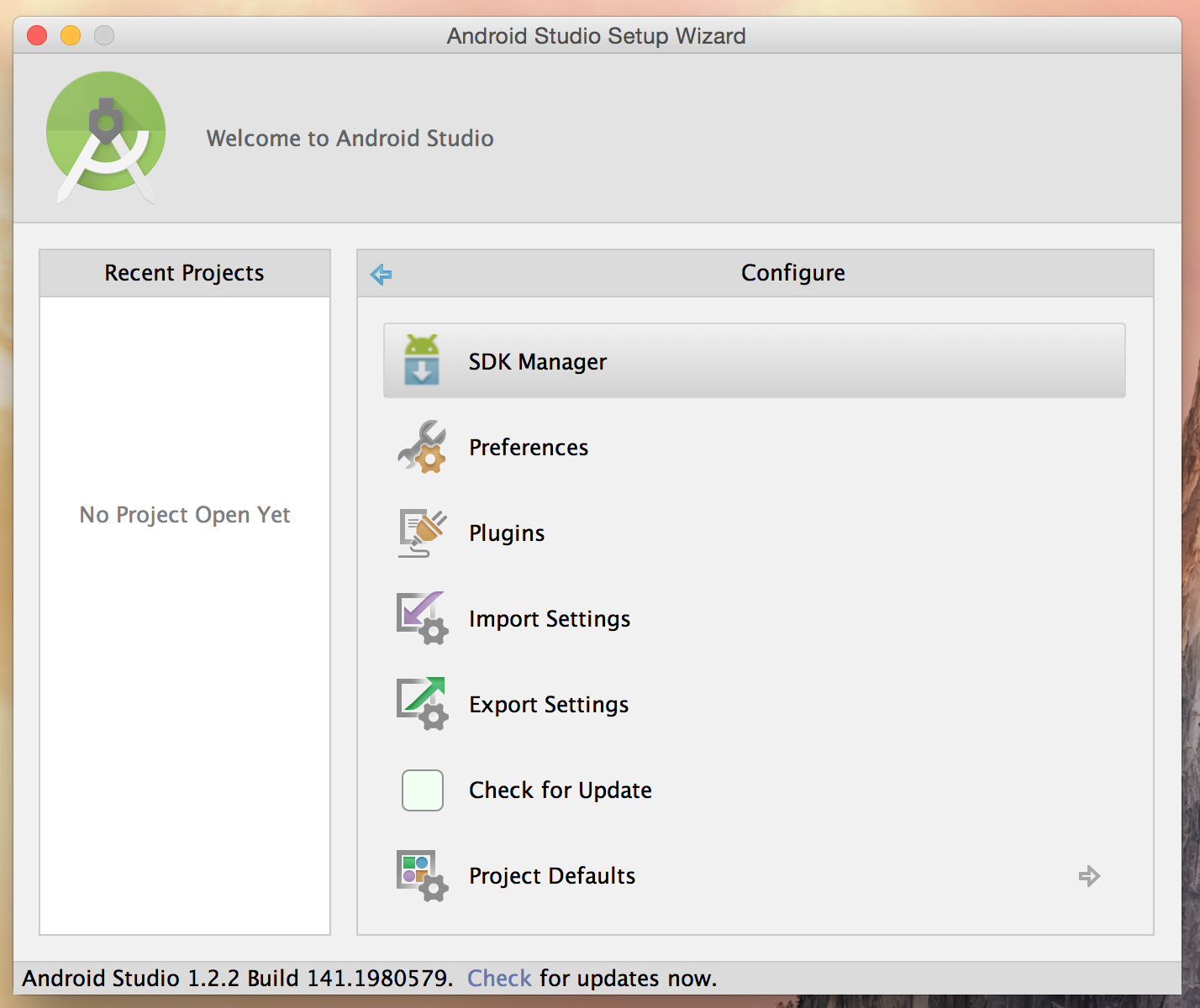This screenshot has width=1200, height=1008.
Task: Click the Recent Projects heading
Action: (184, 273)
